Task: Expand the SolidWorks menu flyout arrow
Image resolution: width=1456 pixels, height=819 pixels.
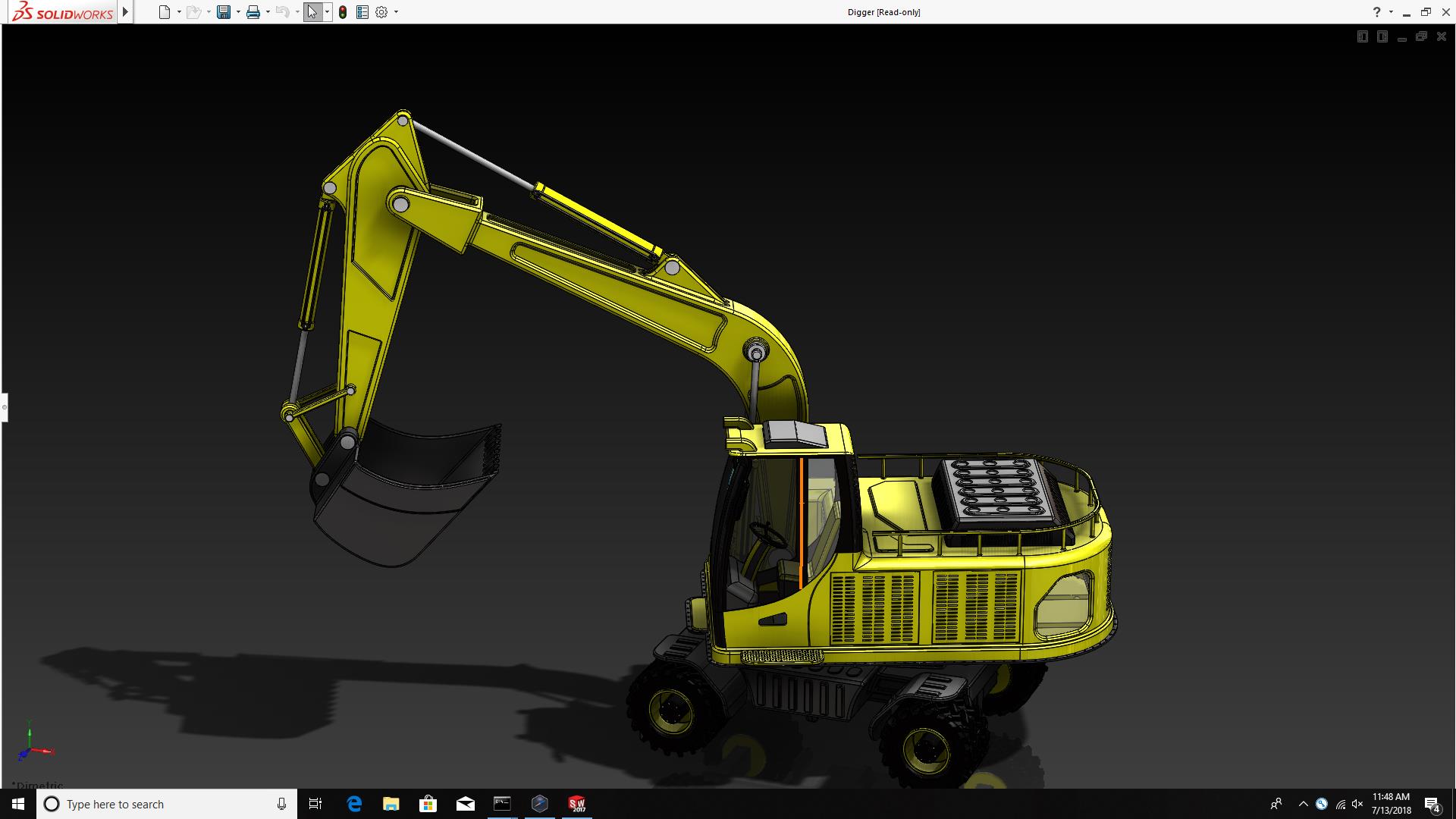Action: point(125,12)
